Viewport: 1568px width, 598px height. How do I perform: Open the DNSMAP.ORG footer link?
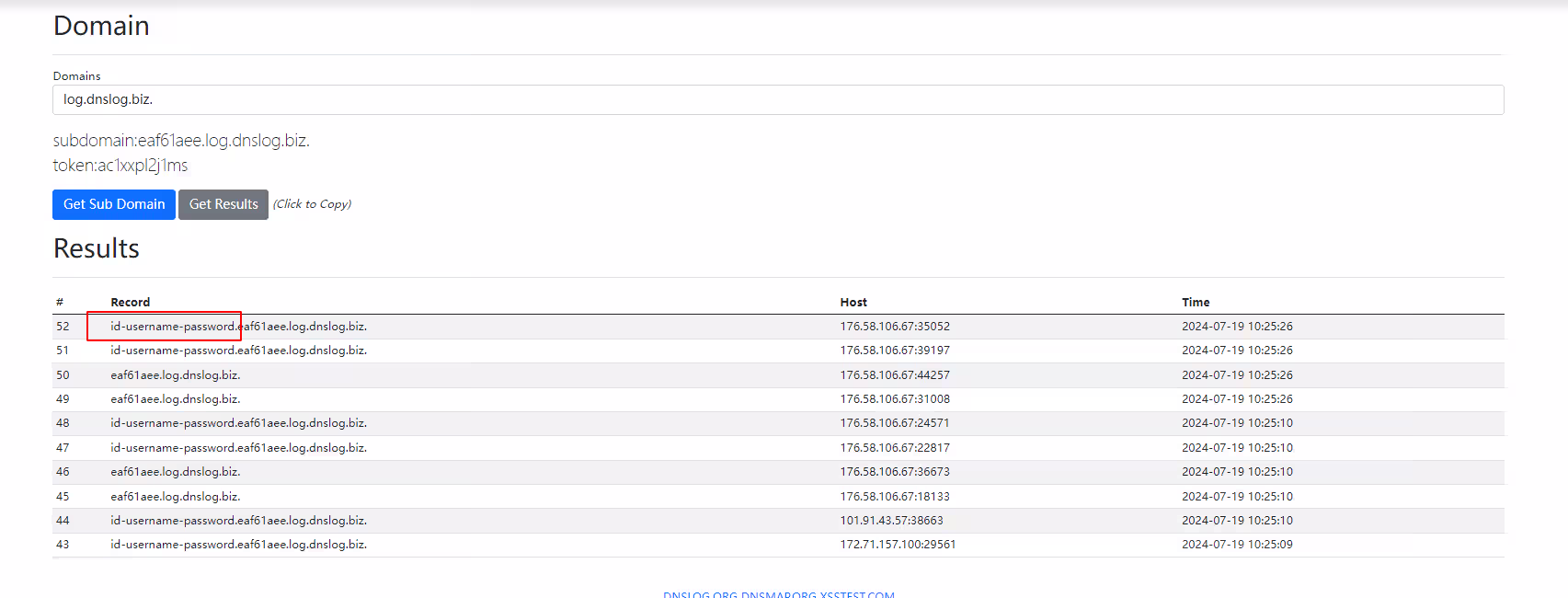(x=778, y=594)
